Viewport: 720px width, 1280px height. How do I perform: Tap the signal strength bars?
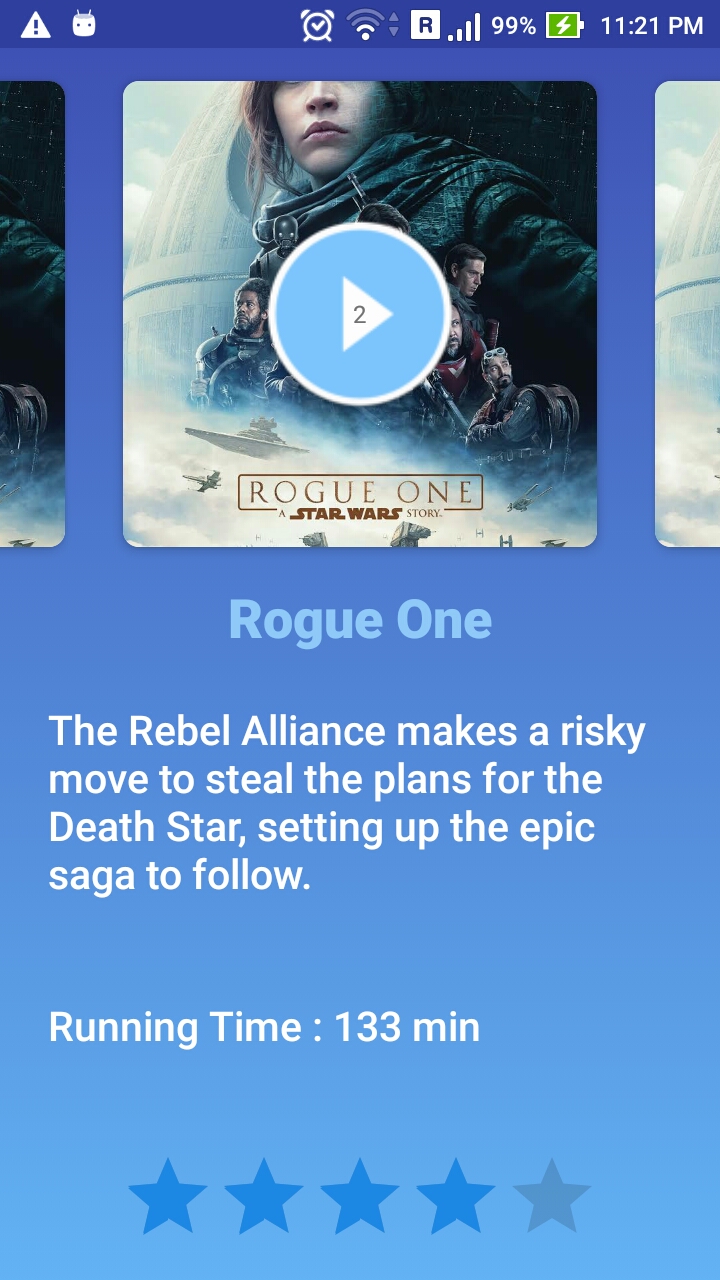pos(463,26)
